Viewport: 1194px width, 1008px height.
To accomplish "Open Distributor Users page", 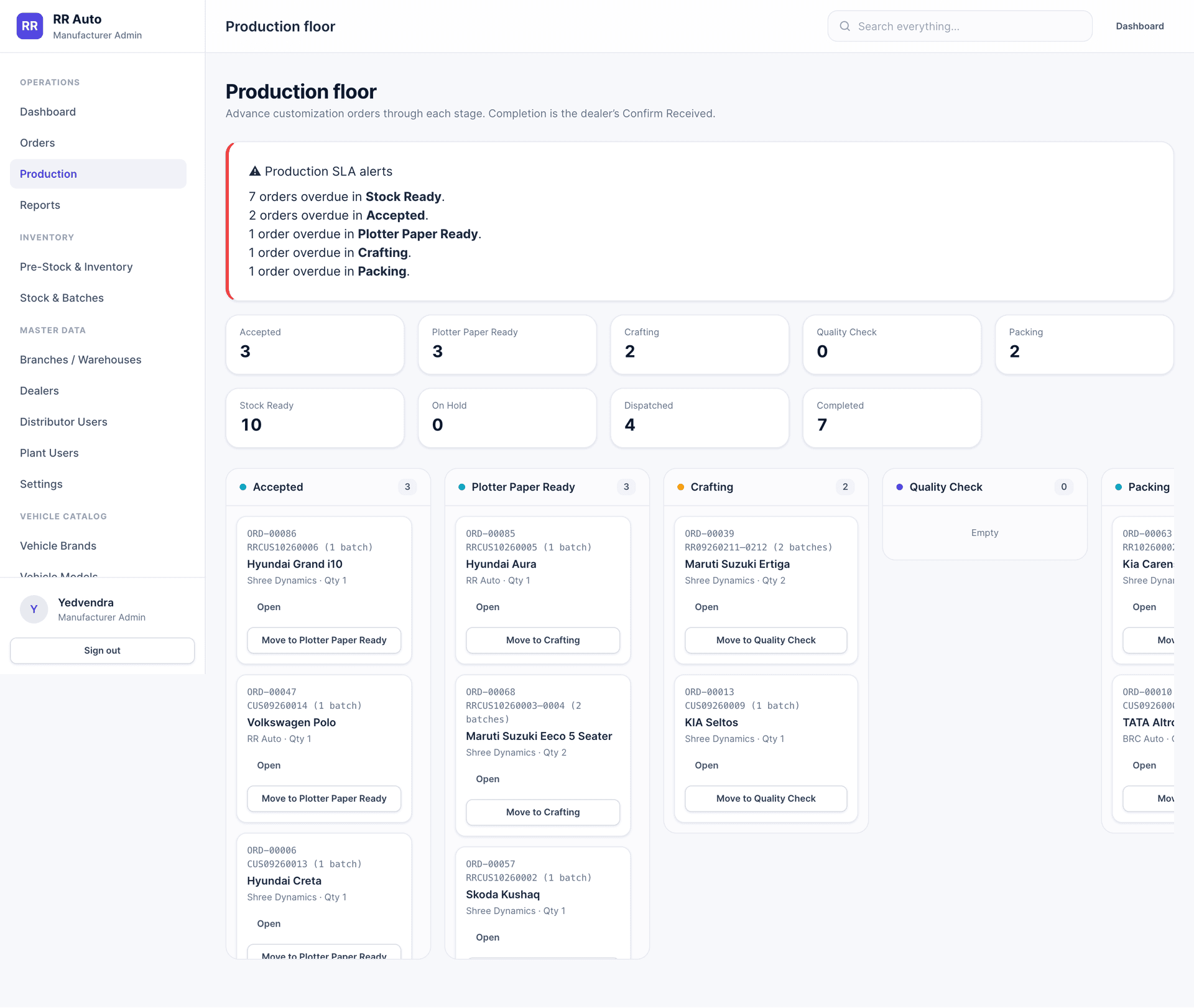I will coord(98,422).
